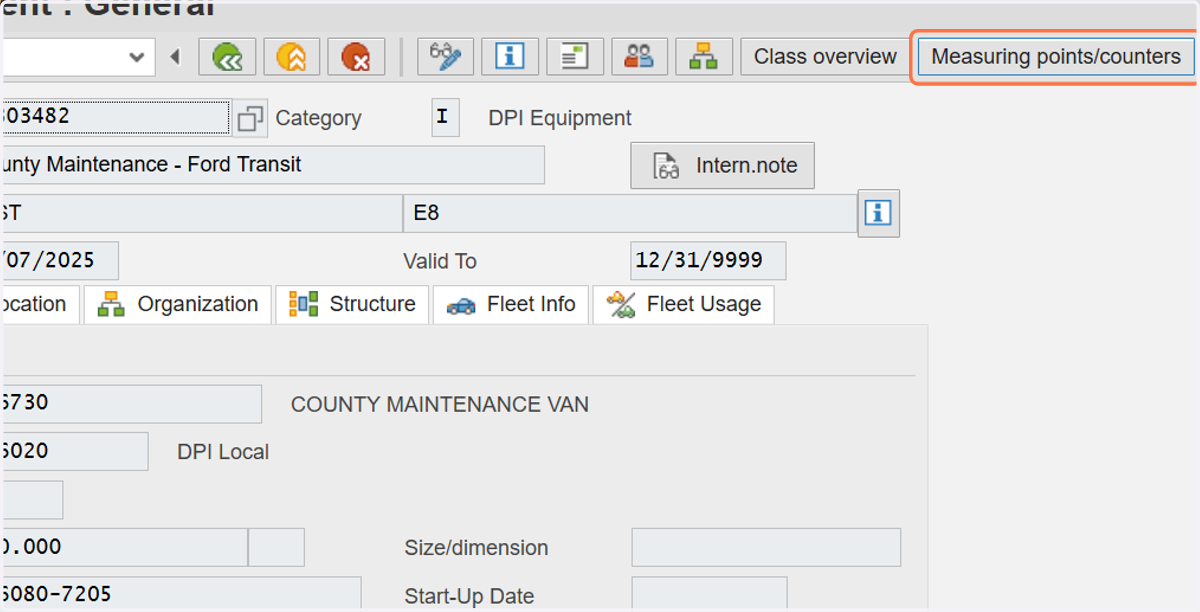Click the field ending in 6020
This screenshot has height=612, width=1200.
[x=76, y=451]
